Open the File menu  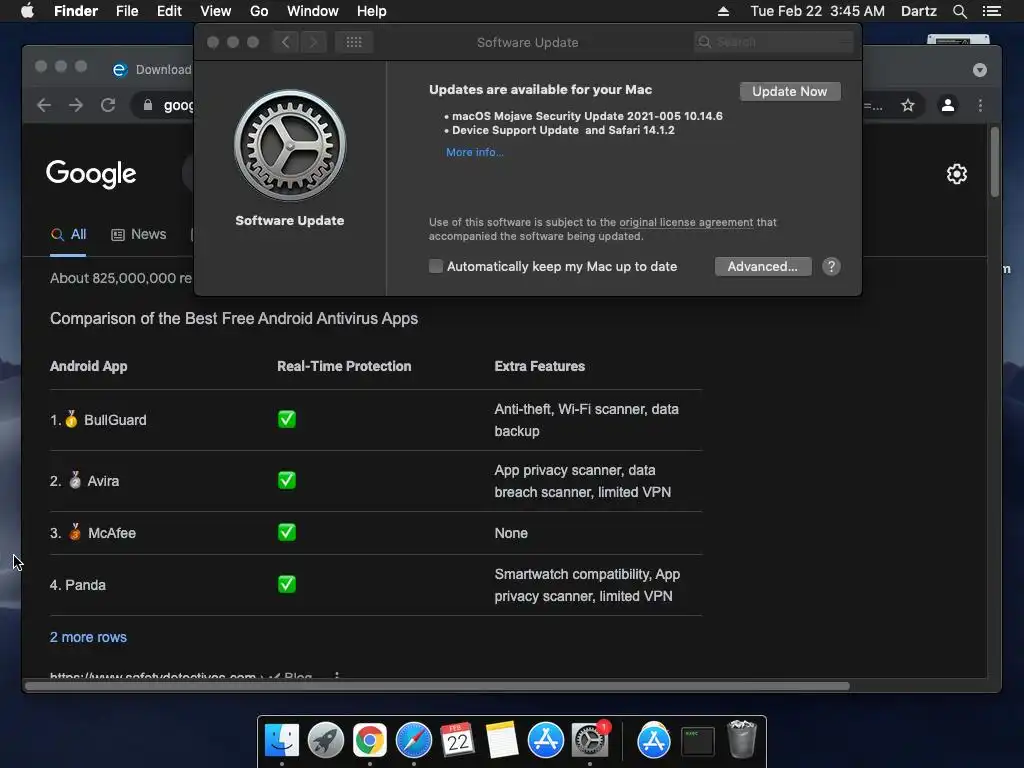click(x=127, y=11)
